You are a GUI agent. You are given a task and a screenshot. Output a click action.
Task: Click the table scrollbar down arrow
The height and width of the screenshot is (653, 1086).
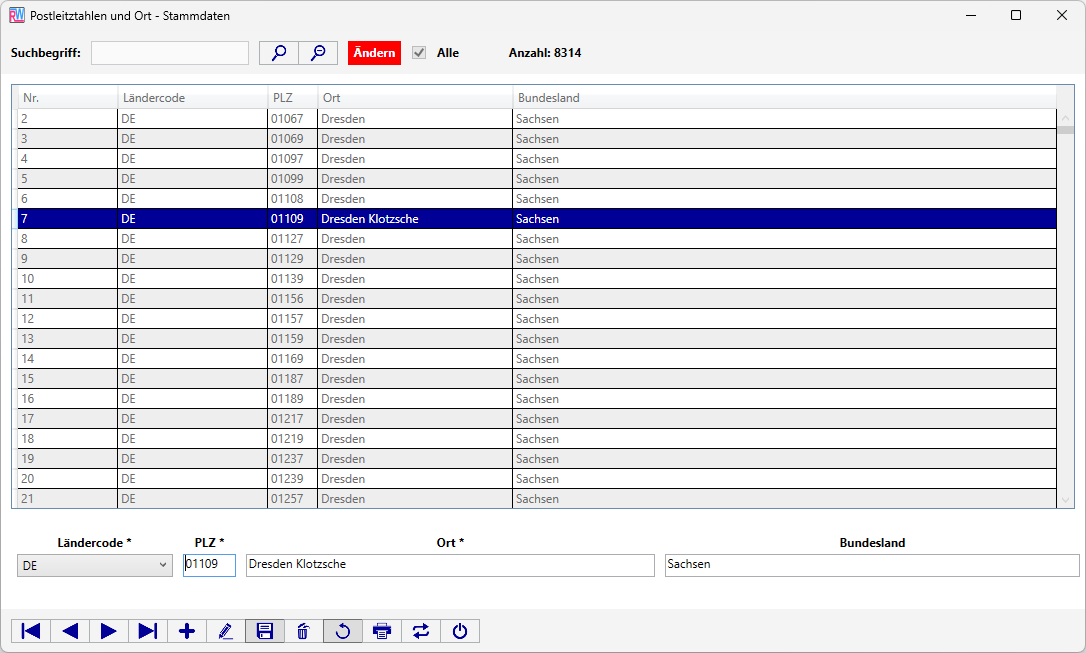(1065, 499)
